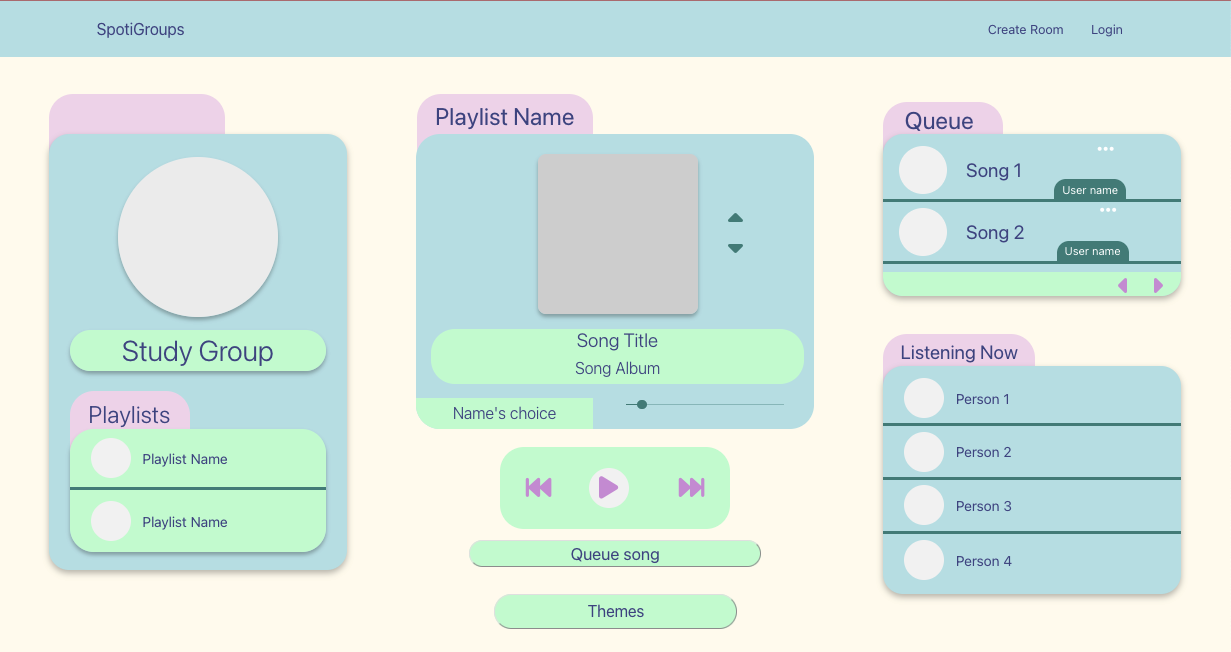This screenshot has height=652, width=1231.
Task: Click the Listening Now tab header
Action: (959, 352)
